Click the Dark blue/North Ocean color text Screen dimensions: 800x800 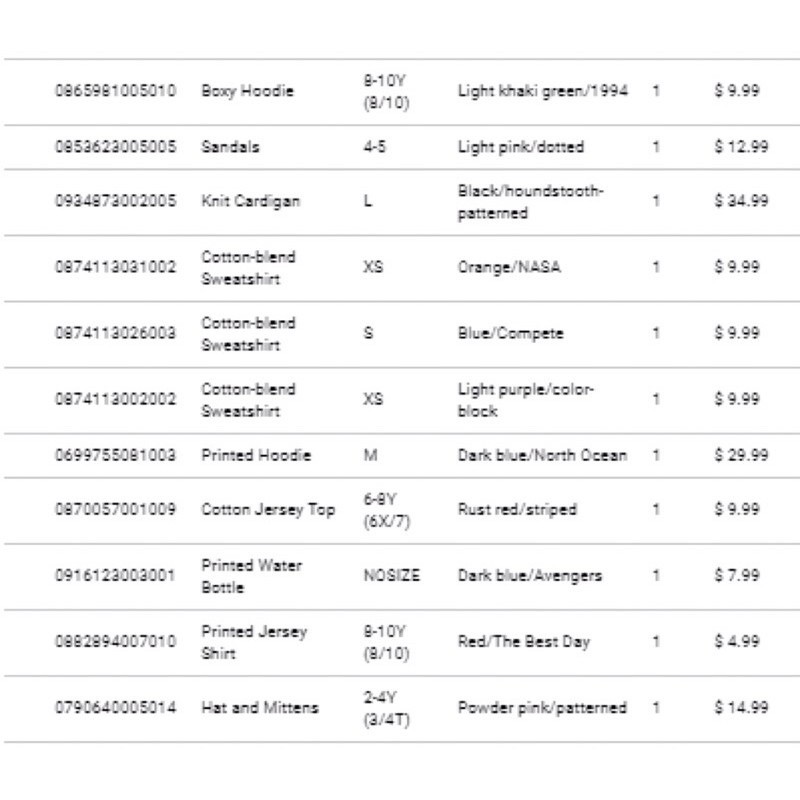[542, 455]
